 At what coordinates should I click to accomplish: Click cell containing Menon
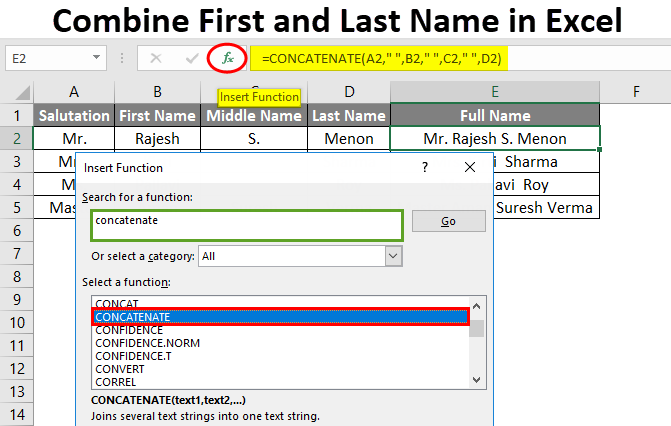pos(349,139)
